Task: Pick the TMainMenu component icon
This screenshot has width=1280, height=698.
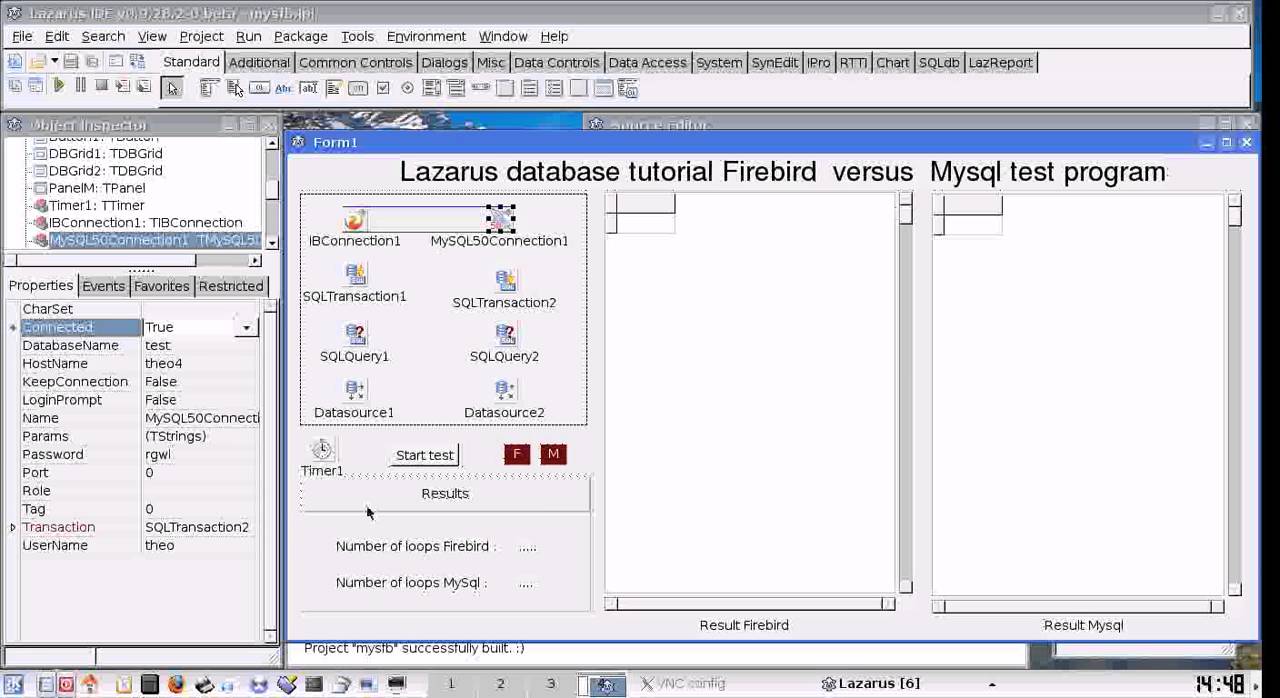Action: coord(209,88)
